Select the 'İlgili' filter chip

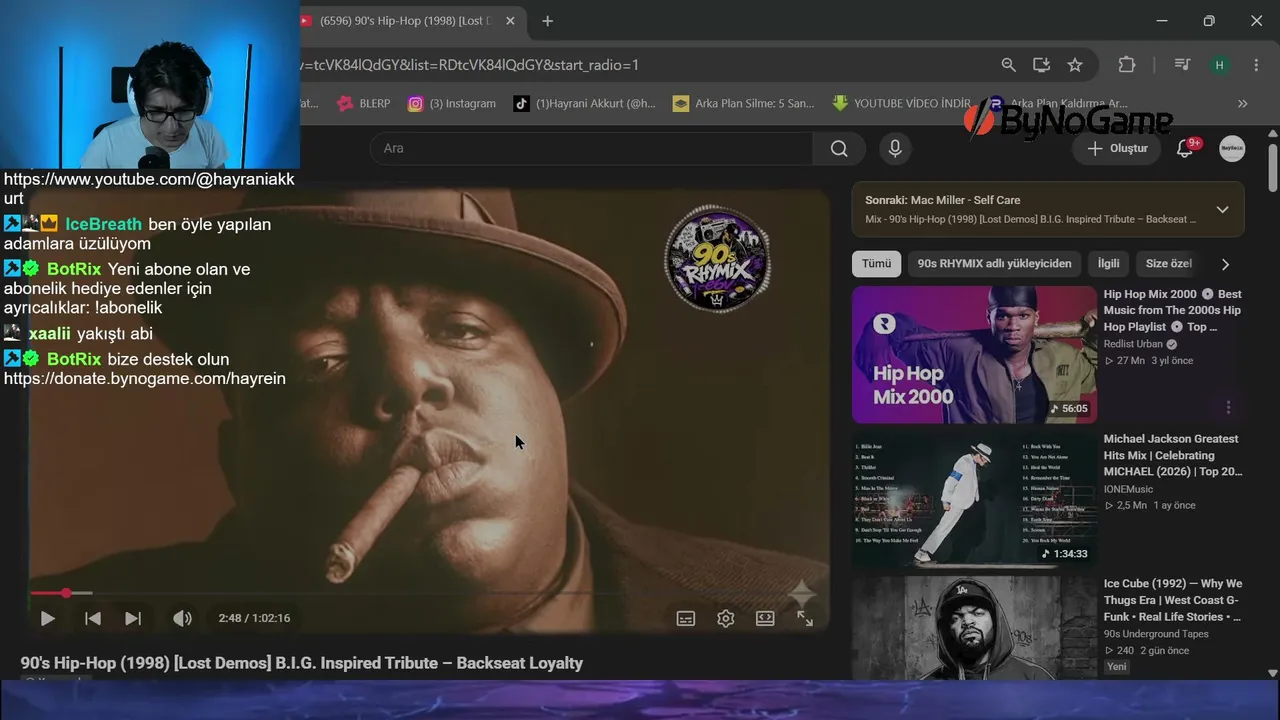pos(1108,264)
